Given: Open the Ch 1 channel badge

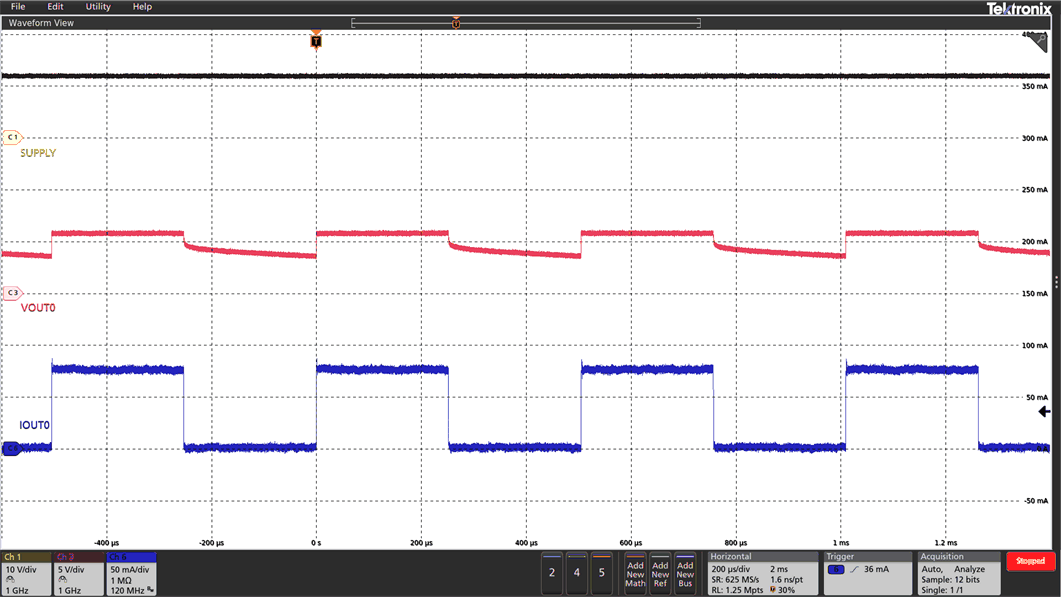Looking at the screenshot, I should [25, 573].
